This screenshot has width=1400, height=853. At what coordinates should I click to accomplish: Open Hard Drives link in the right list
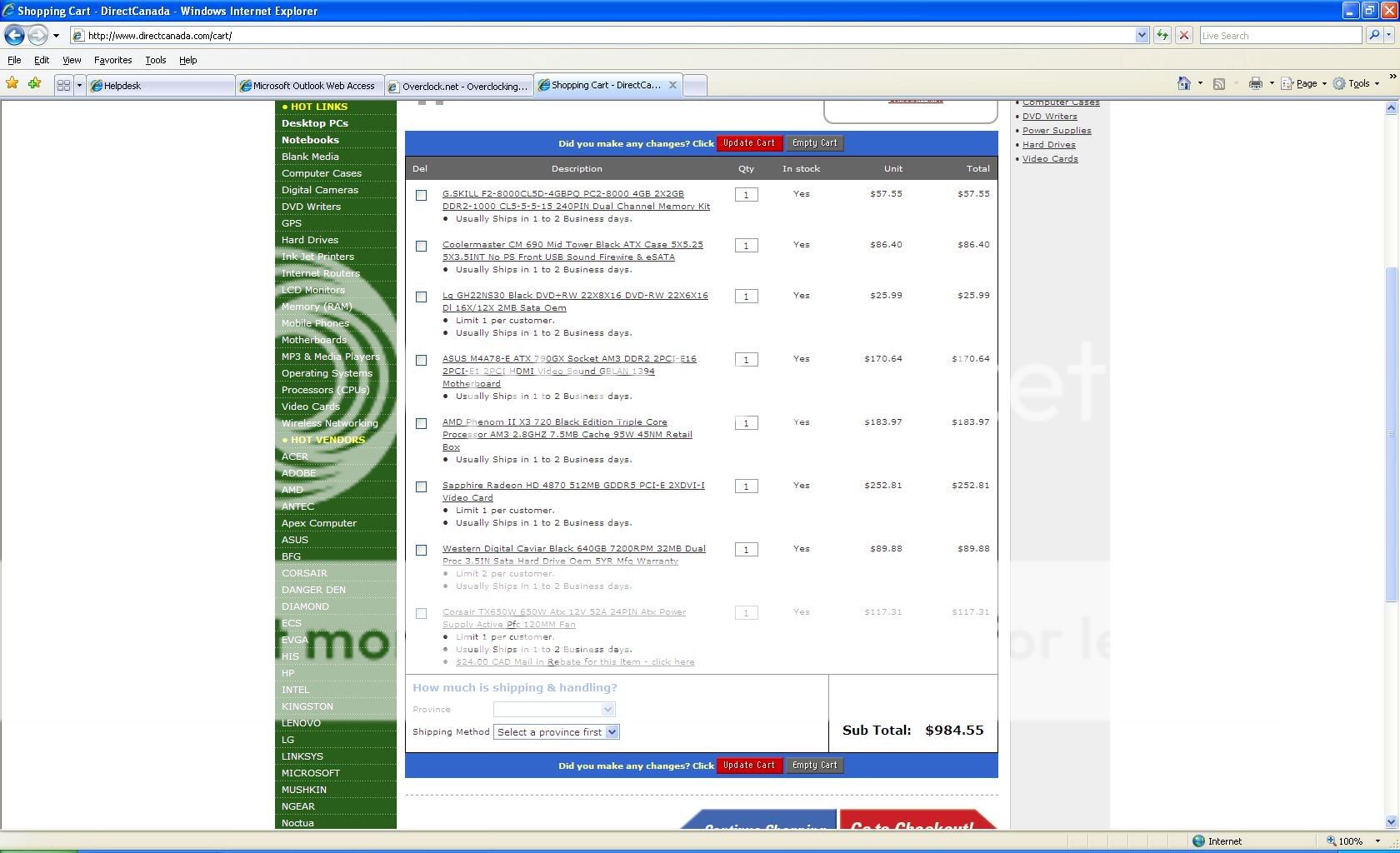coord(1048,144)
